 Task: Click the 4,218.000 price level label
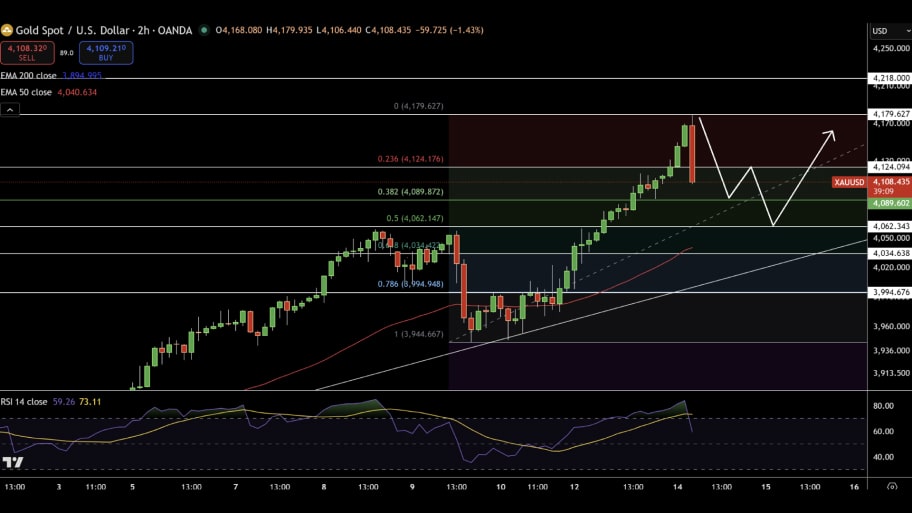click(x=890, y=77)
